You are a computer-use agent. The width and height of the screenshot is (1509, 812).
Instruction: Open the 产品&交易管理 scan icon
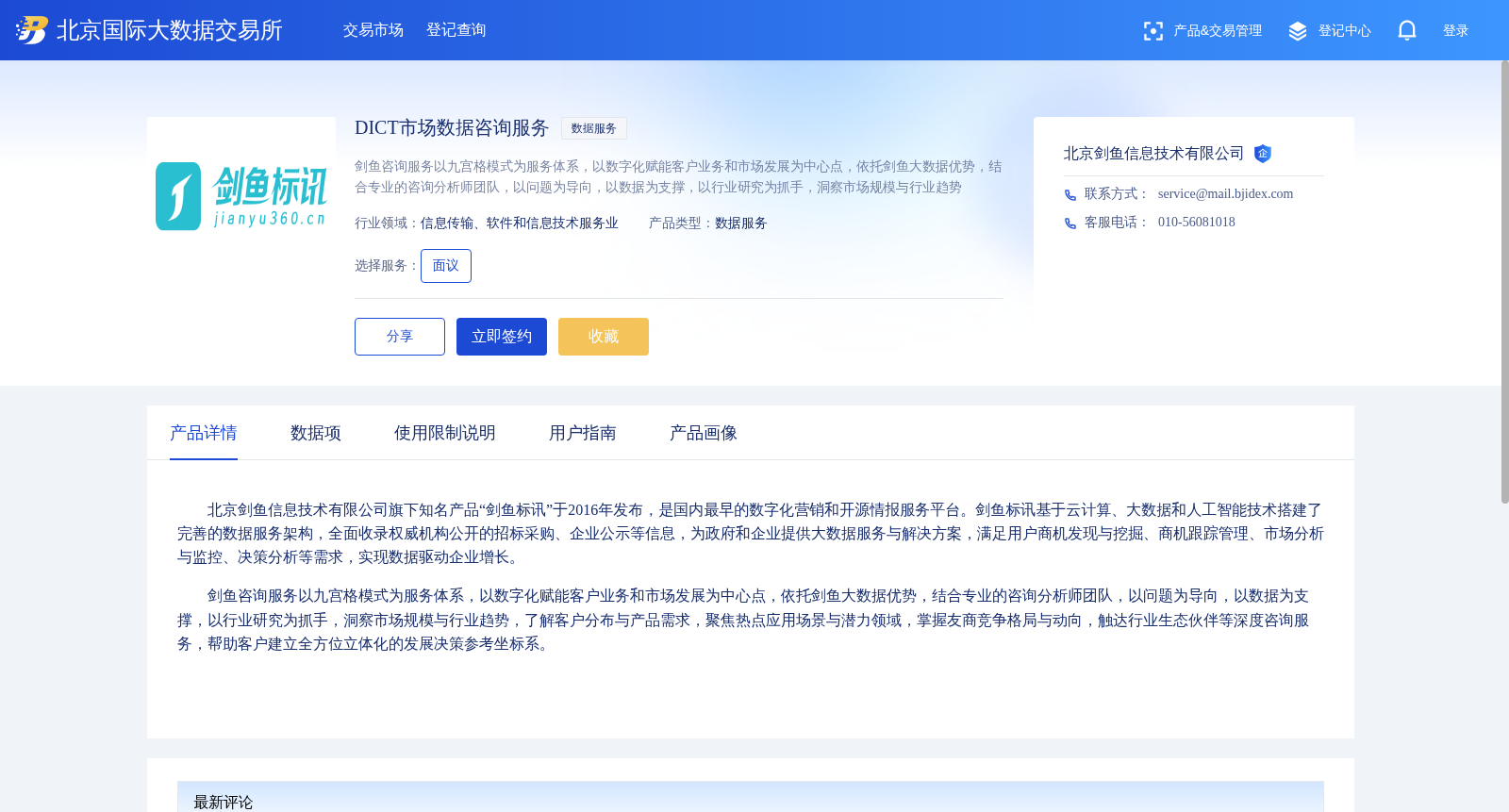[x=1152, y=31]
